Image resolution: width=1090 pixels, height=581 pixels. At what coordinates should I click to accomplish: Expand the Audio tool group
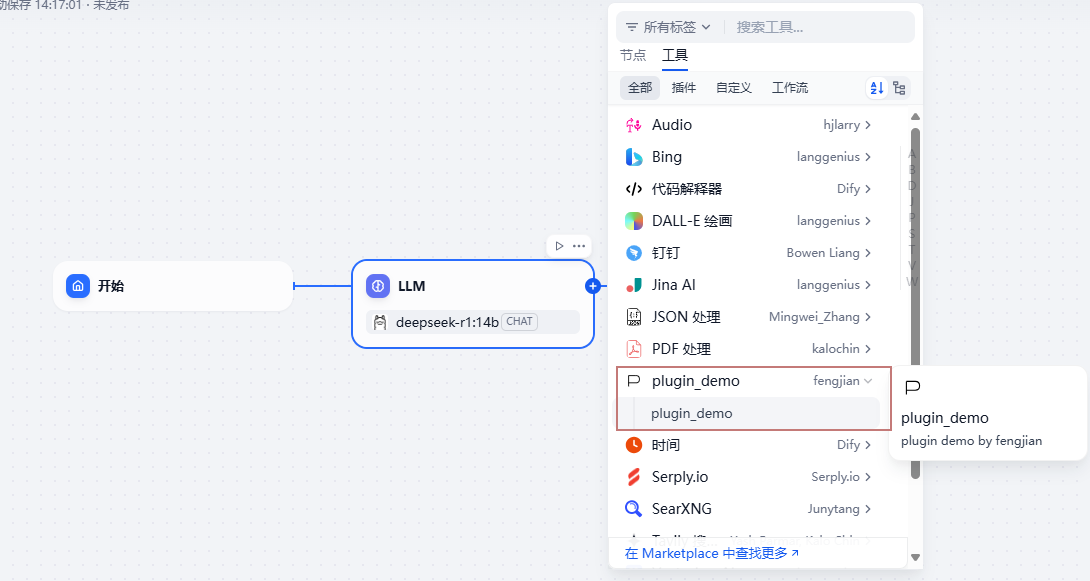(868, 125)
